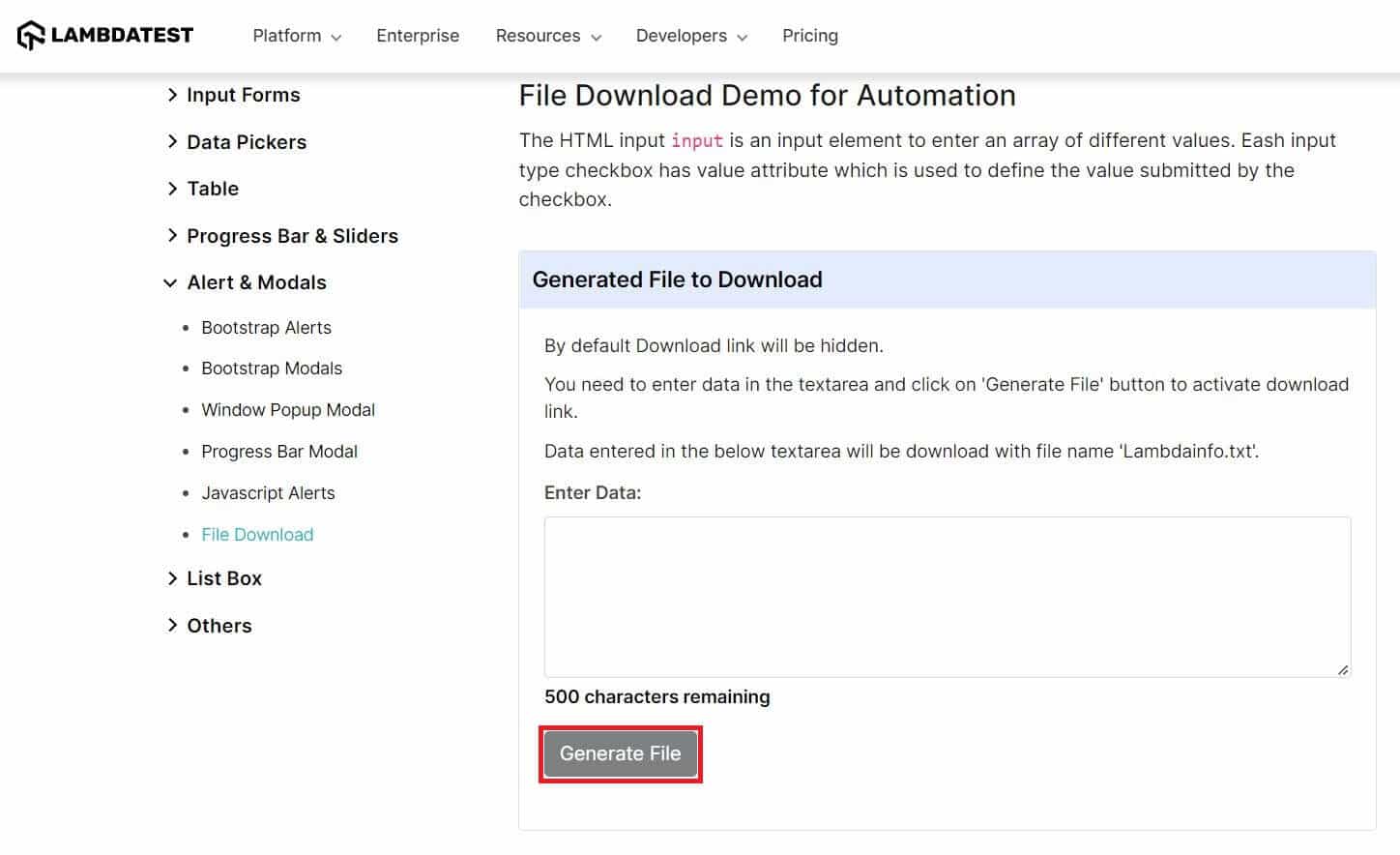The image size is (1400, 855).
Task: Expand the Others section
Action: coord(219,626)
